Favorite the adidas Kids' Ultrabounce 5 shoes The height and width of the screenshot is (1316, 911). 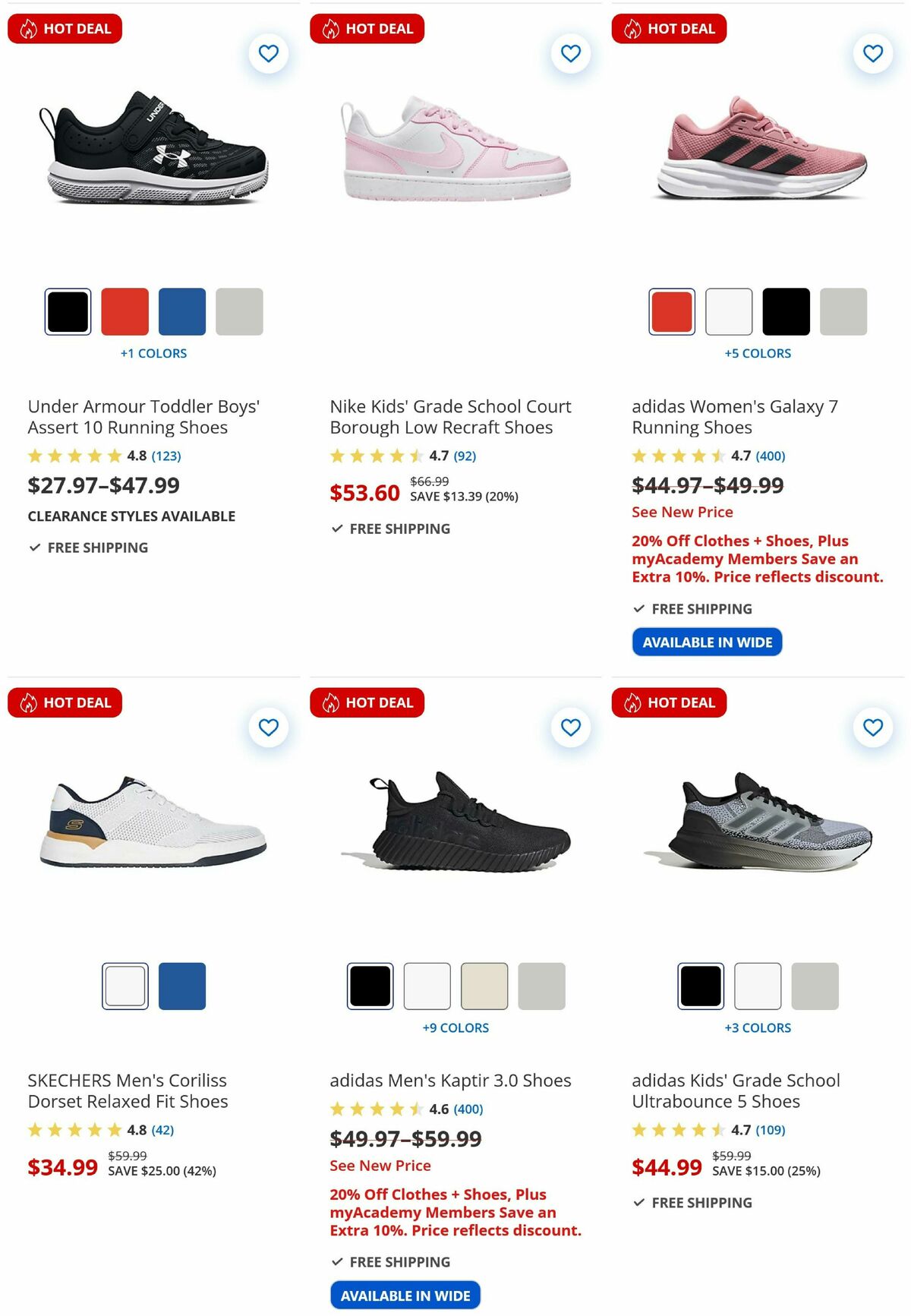coord(872,727)
